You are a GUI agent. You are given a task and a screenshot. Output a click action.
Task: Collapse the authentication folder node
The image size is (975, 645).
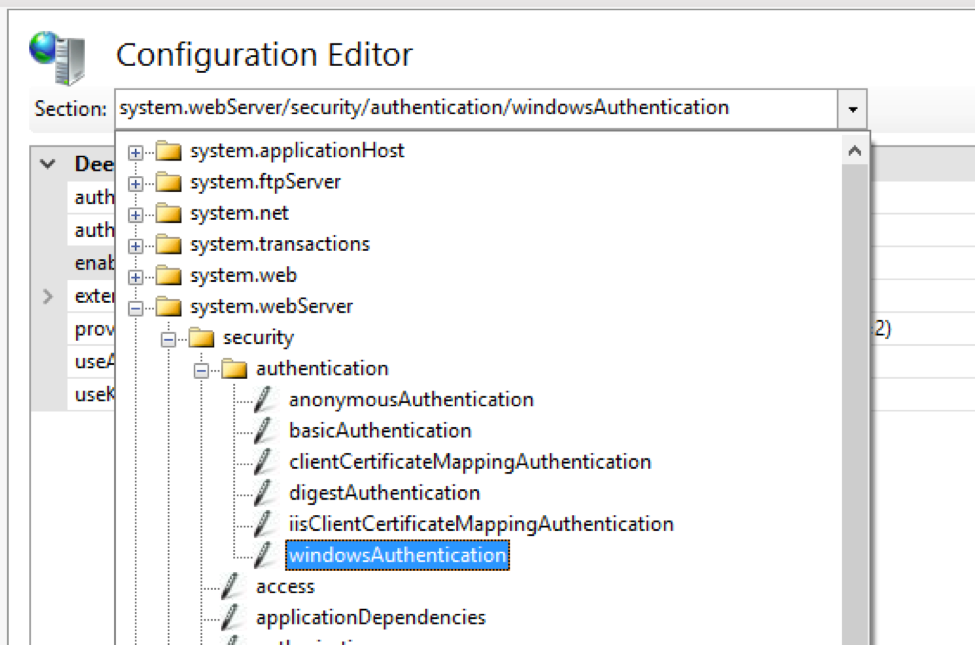coord(201,369)
